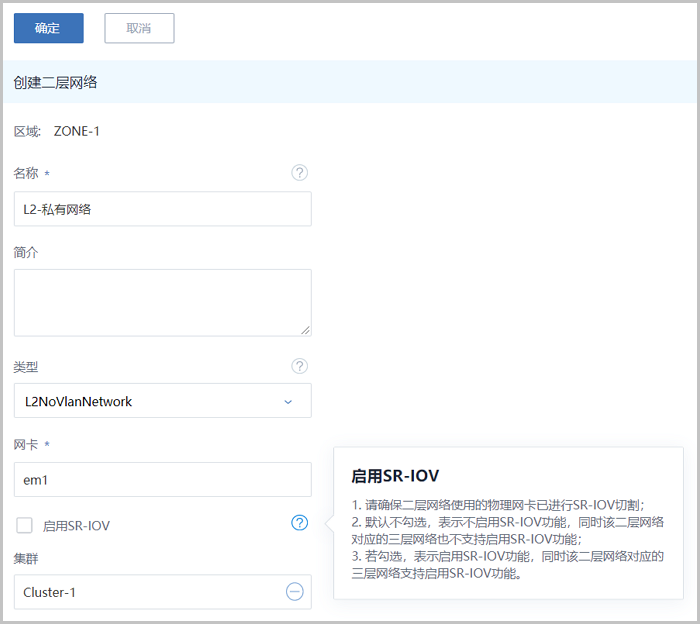Select the ZONE-1 zone value text
700x624 pixels.
tap(77, 131)
